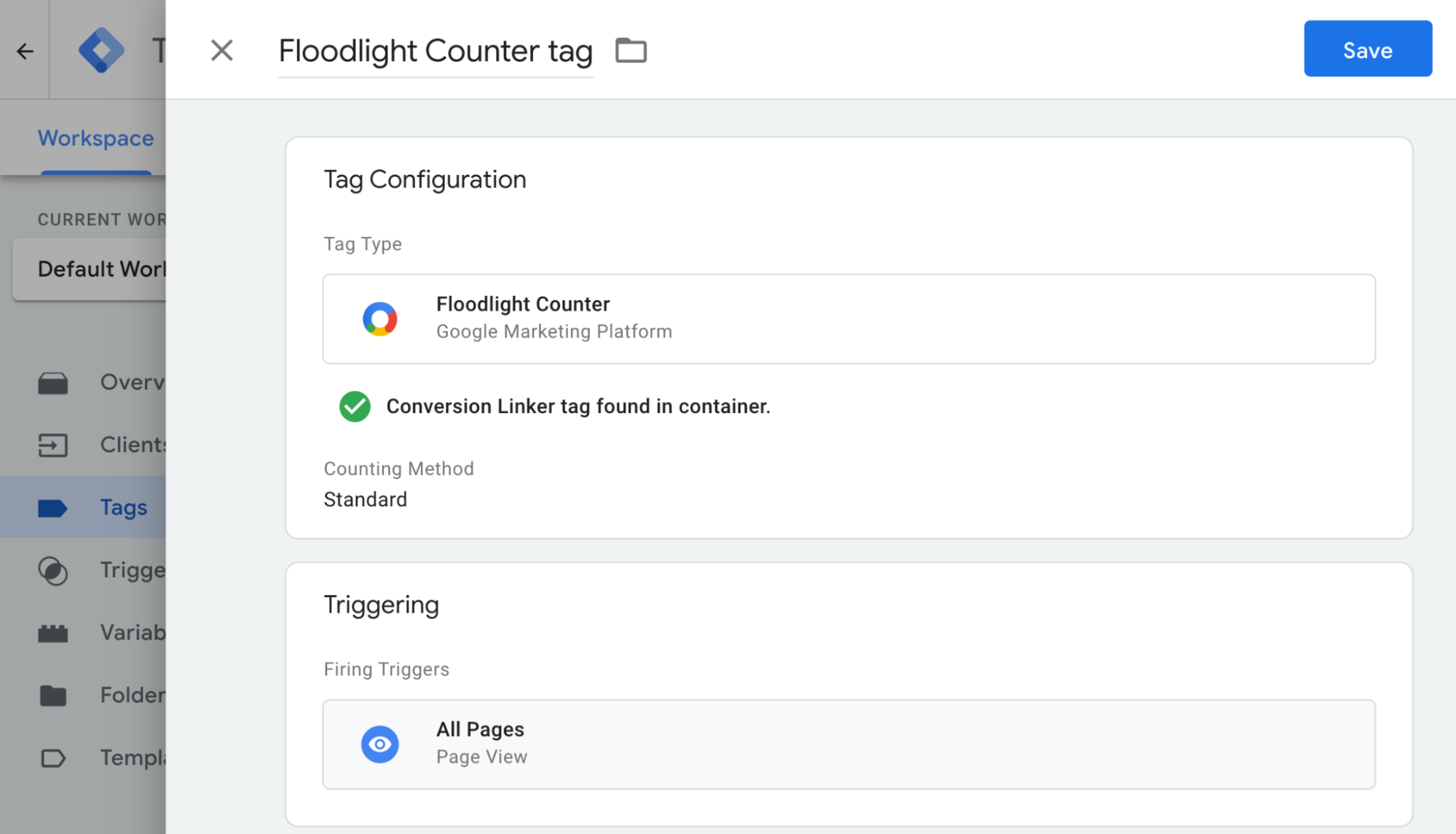Screen dimensions: 1456x834
Task: Click the Standard counting method label
Action: tap(364, 499)
